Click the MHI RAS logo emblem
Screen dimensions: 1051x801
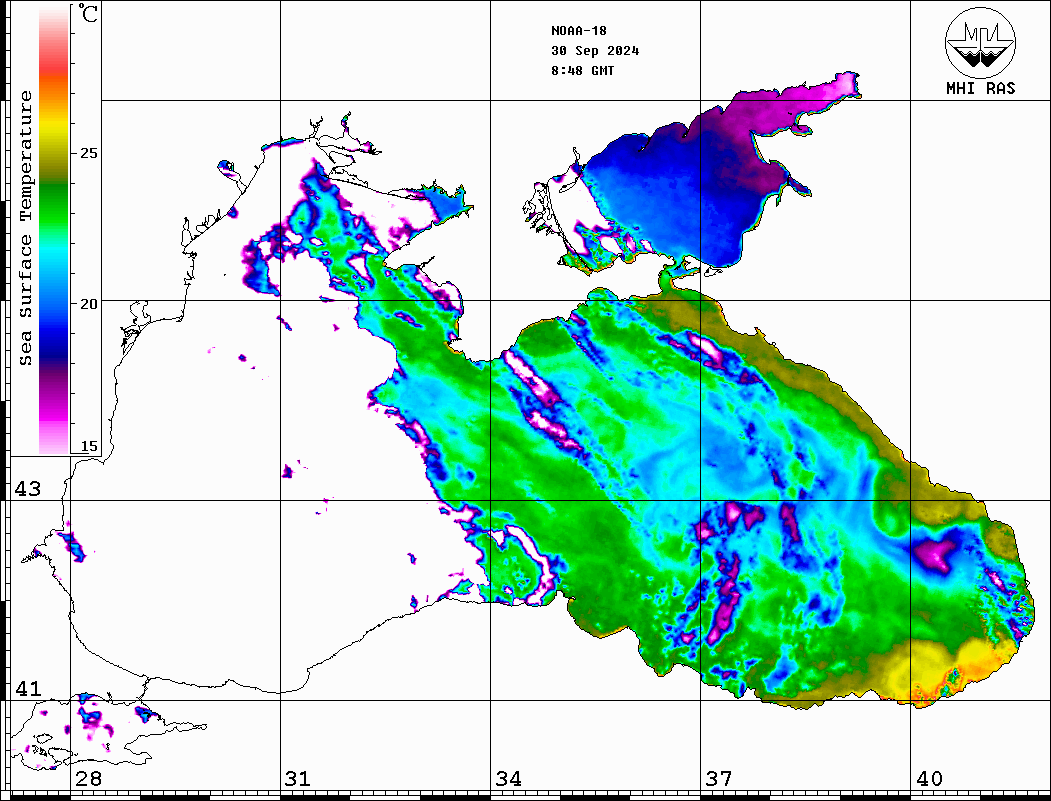click(980, 42)
